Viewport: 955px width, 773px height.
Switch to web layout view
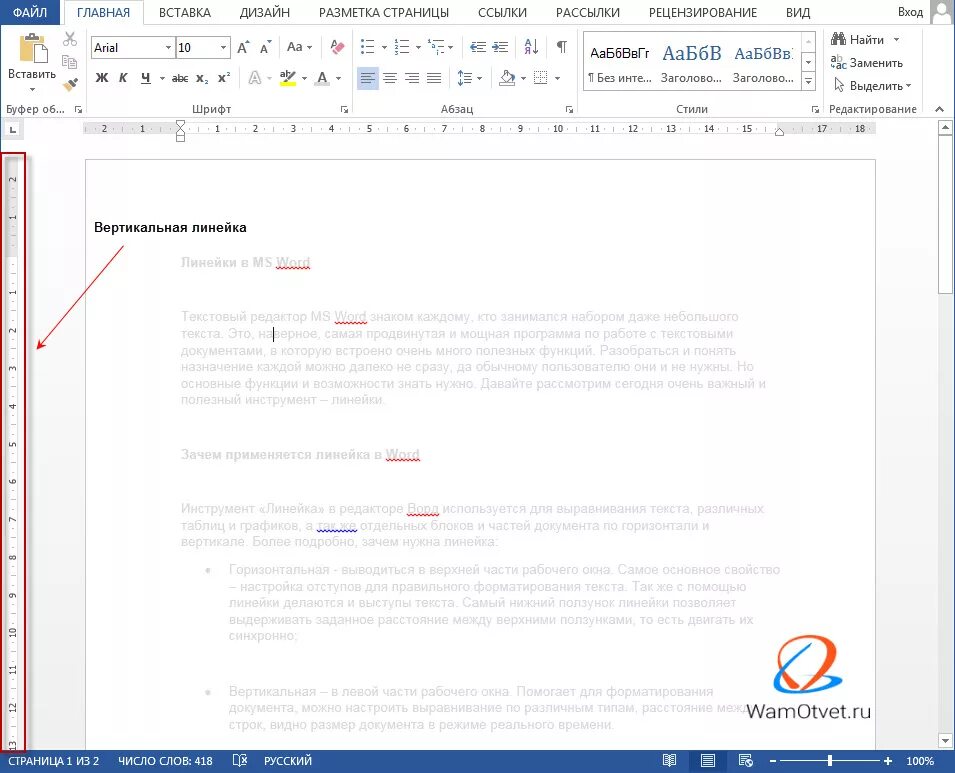click(x=745, y=761)
